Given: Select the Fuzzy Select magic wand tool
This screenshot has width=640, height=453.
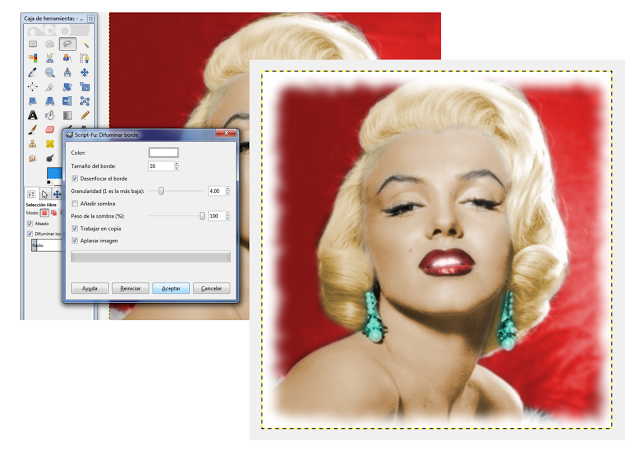Looking at the screenshot, I should [85, 44].
